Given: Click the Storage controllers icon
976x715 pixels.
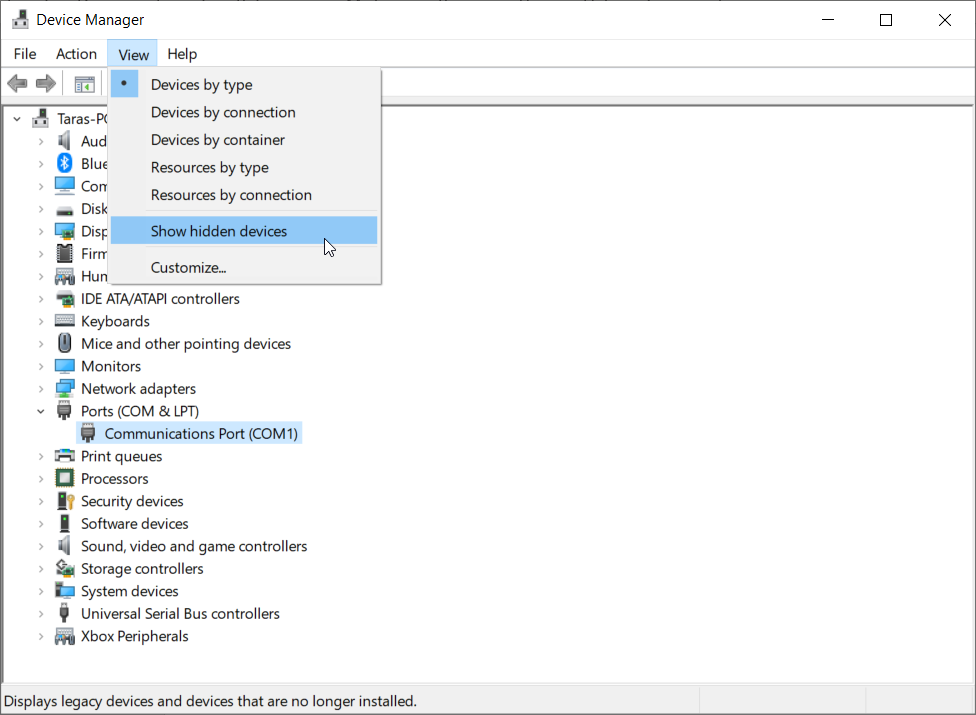Looking at the screenshot, I should point(65,568).
